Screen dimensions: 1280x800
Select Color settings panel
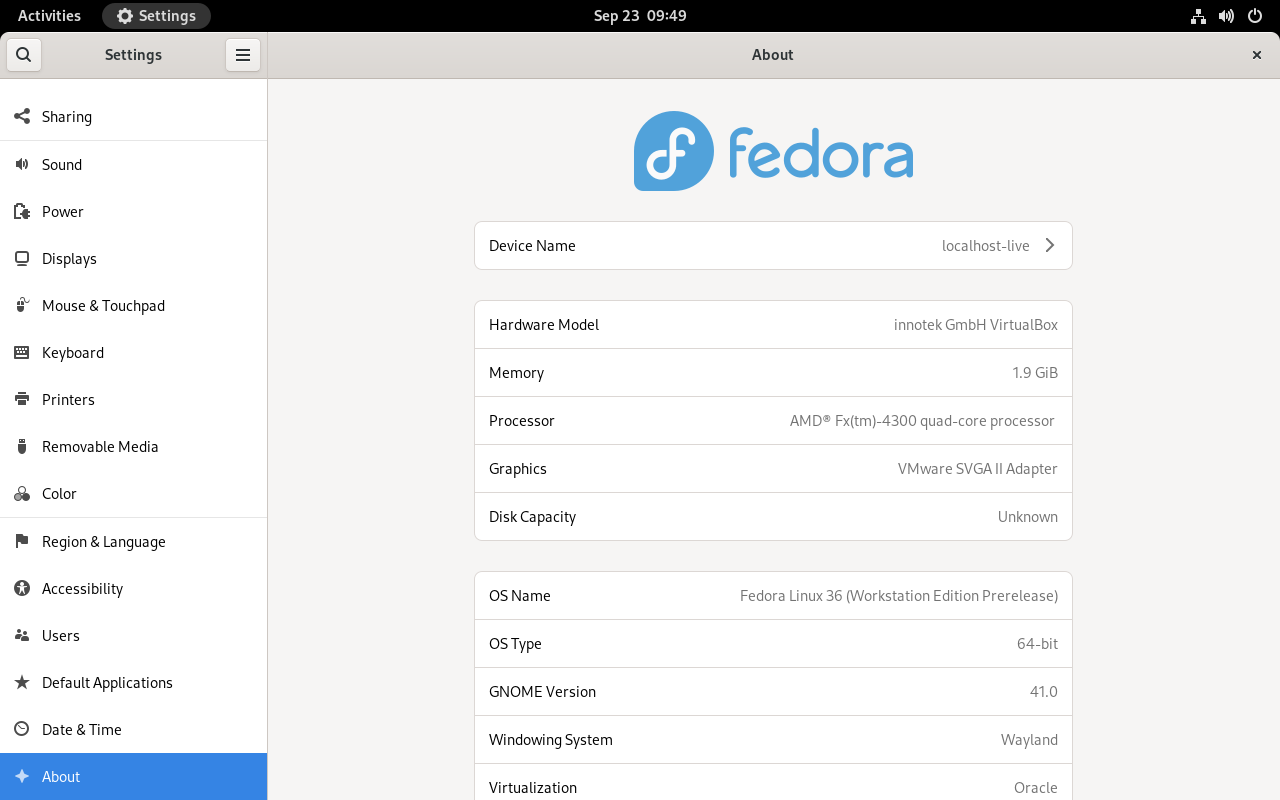pos(134,493)
